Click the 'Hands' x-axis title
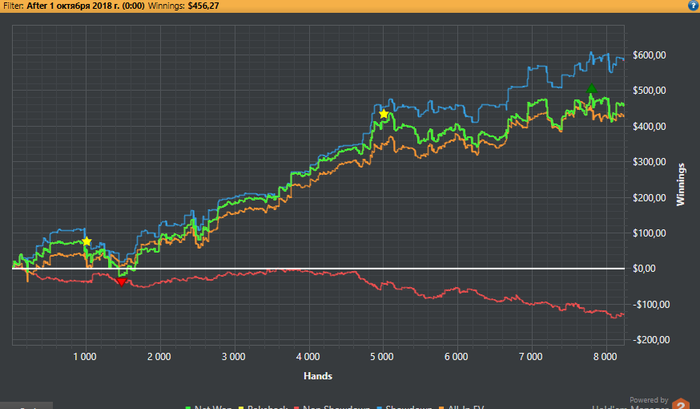Screen dimensions: 700x409 tap(317, 376)
